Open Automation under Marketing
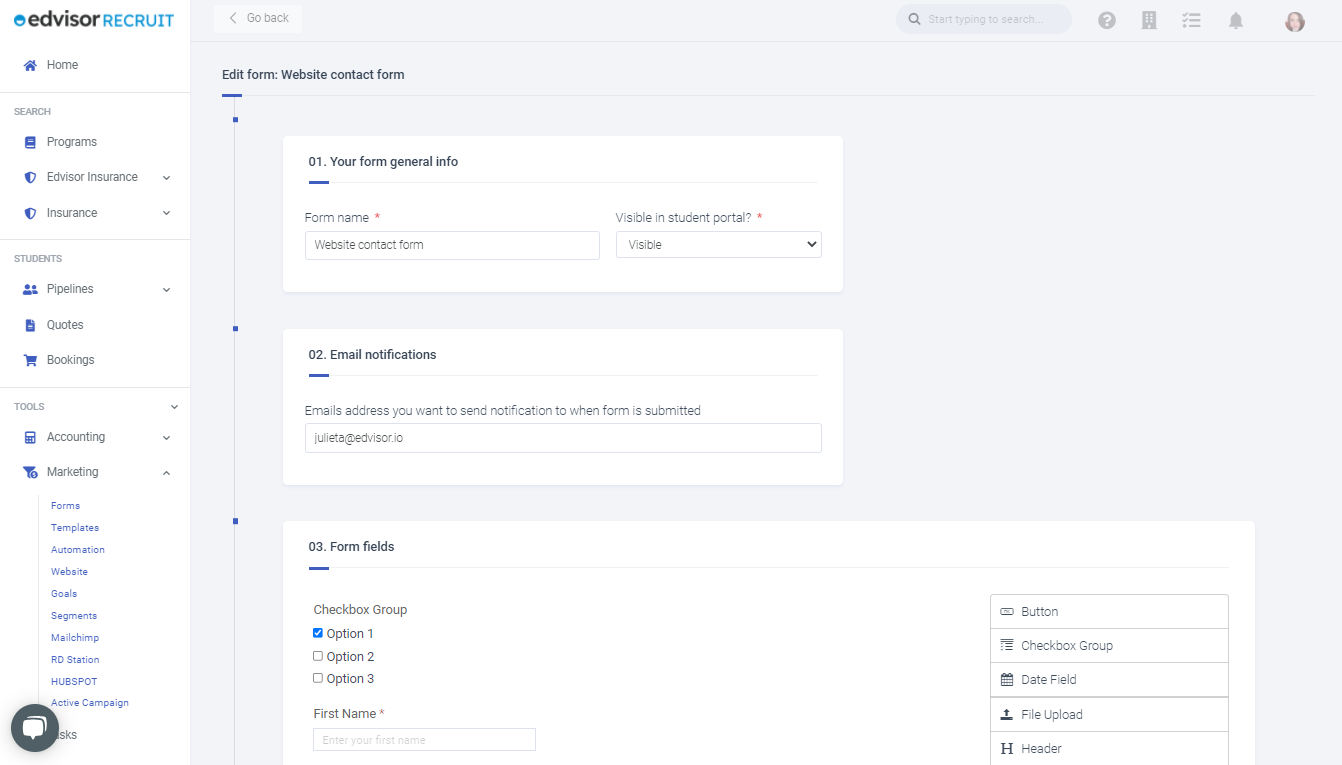 coord(78,550)
